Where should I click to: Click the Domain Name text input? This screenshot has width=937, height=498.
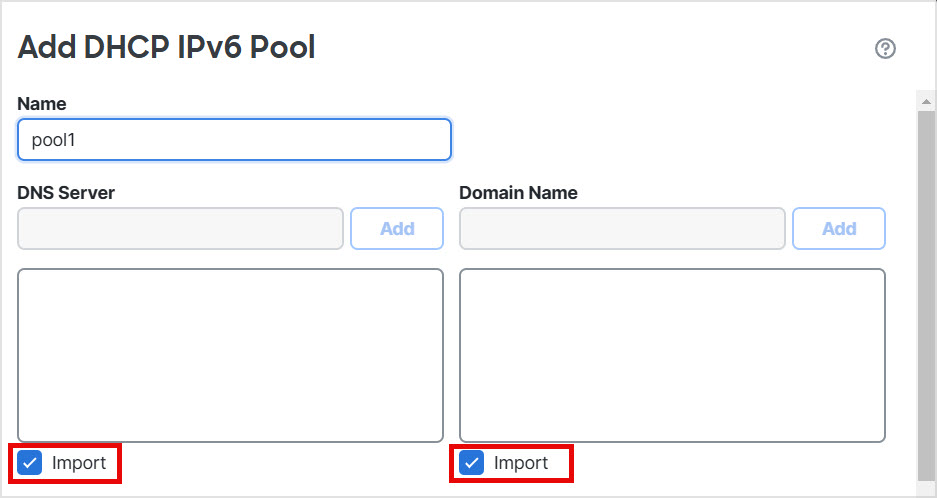click(x=622, y=229)
